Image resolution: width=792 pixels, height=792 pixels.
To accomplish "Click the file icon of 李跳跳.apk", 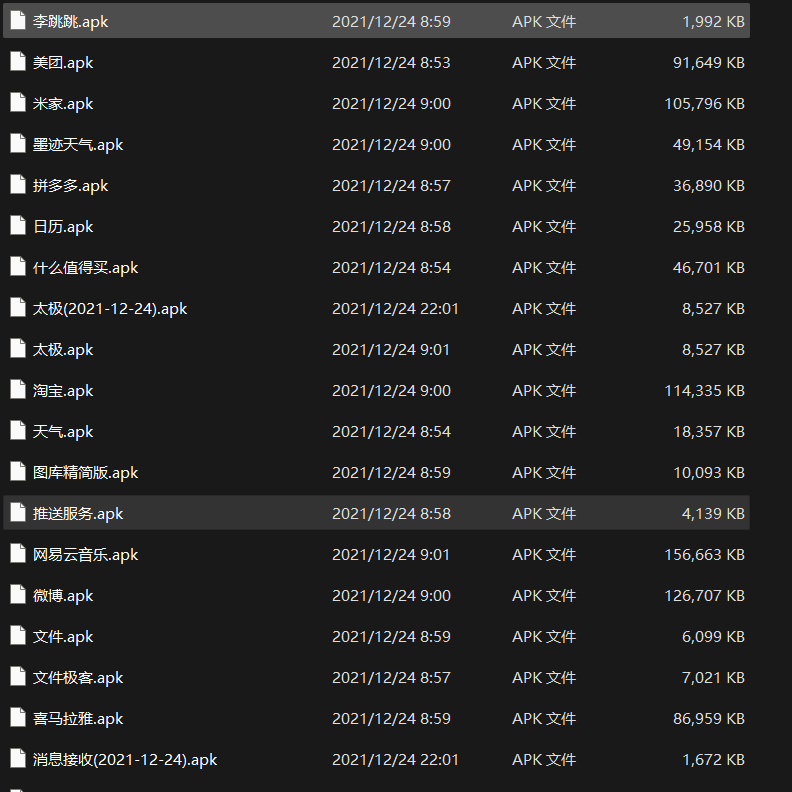I will pos(17,21).
